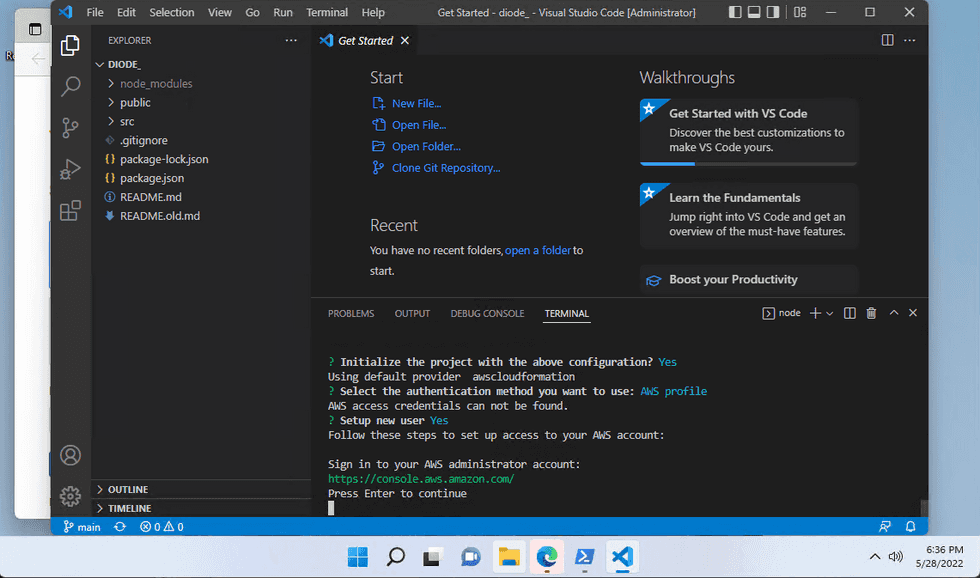Click the Windows Start button on taskbar
This screenshot has height=578, width=980.
358,557
